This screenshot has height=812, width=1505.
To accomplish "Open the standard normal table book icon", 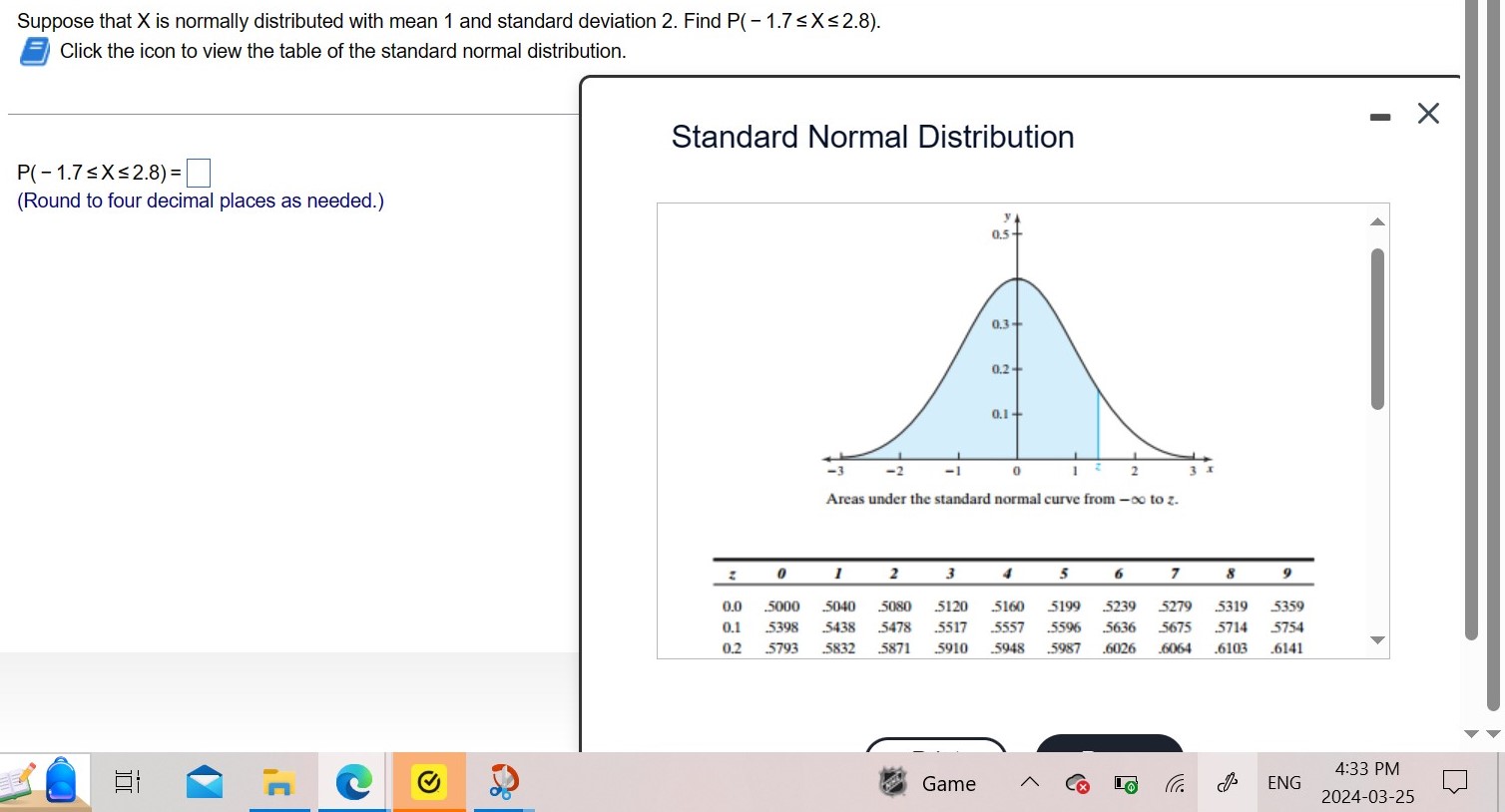I will coord(33,51).
